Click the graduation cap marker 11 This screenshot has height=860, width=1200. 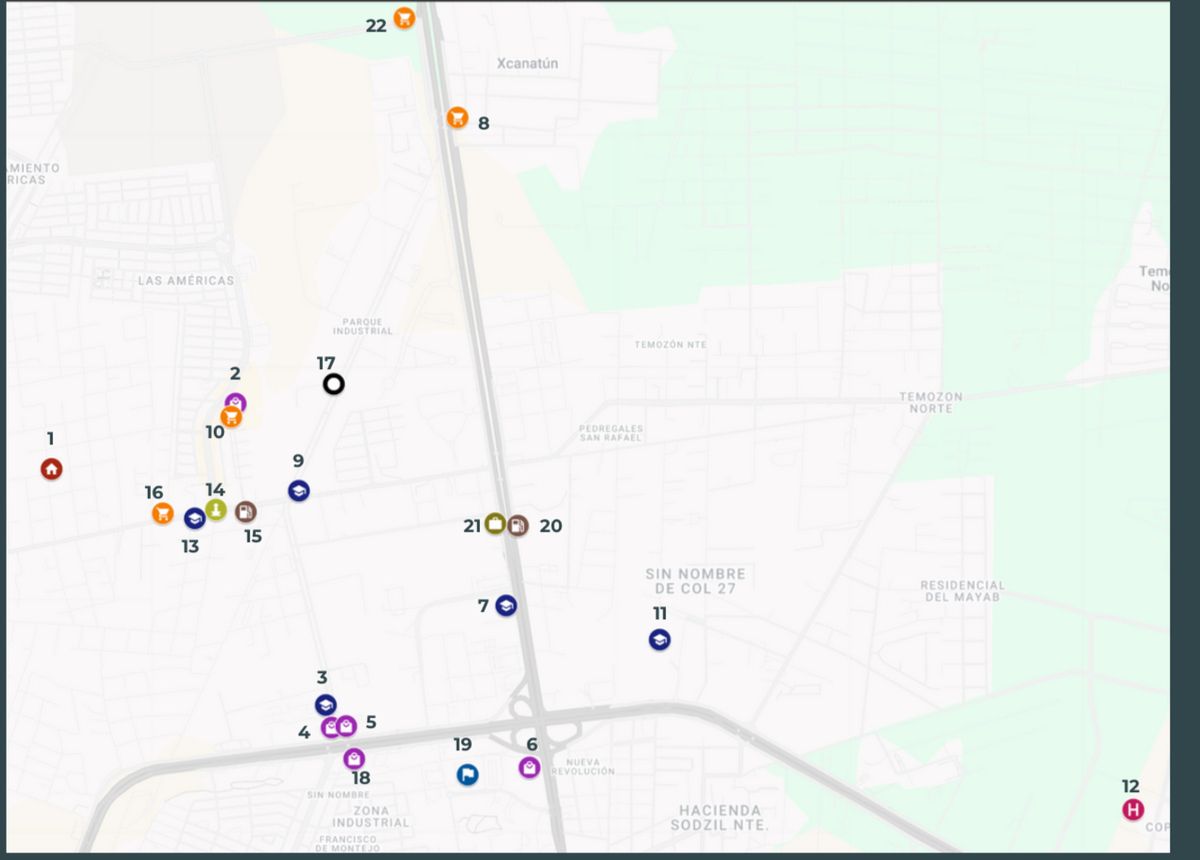click(659, 640)
